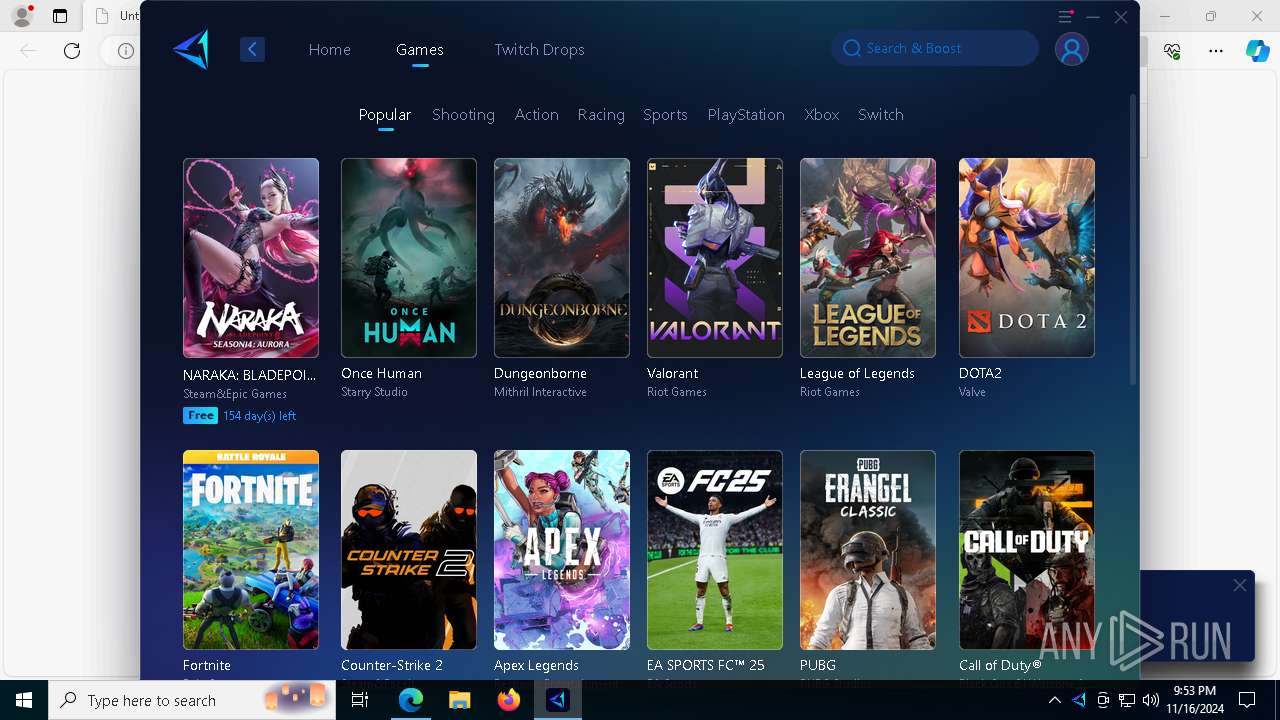The image size is (1280, 720).
Task: Open the volume icon in system tray
Action: pyautogui.click(x=1151, y=700)
